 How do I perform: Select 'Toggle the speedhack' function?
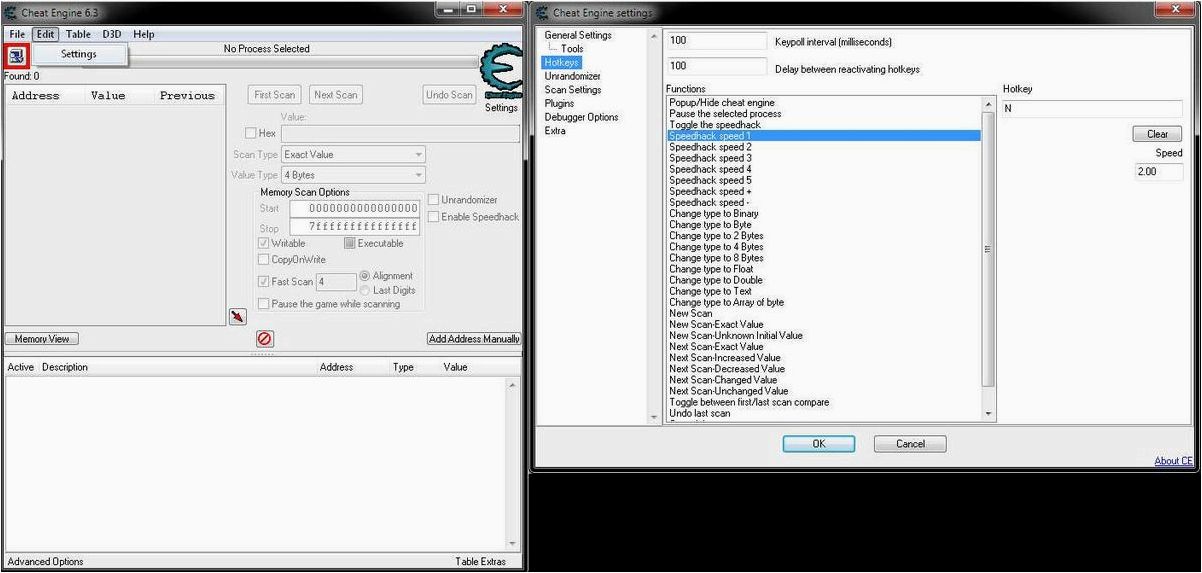click(x=824, y=125)
